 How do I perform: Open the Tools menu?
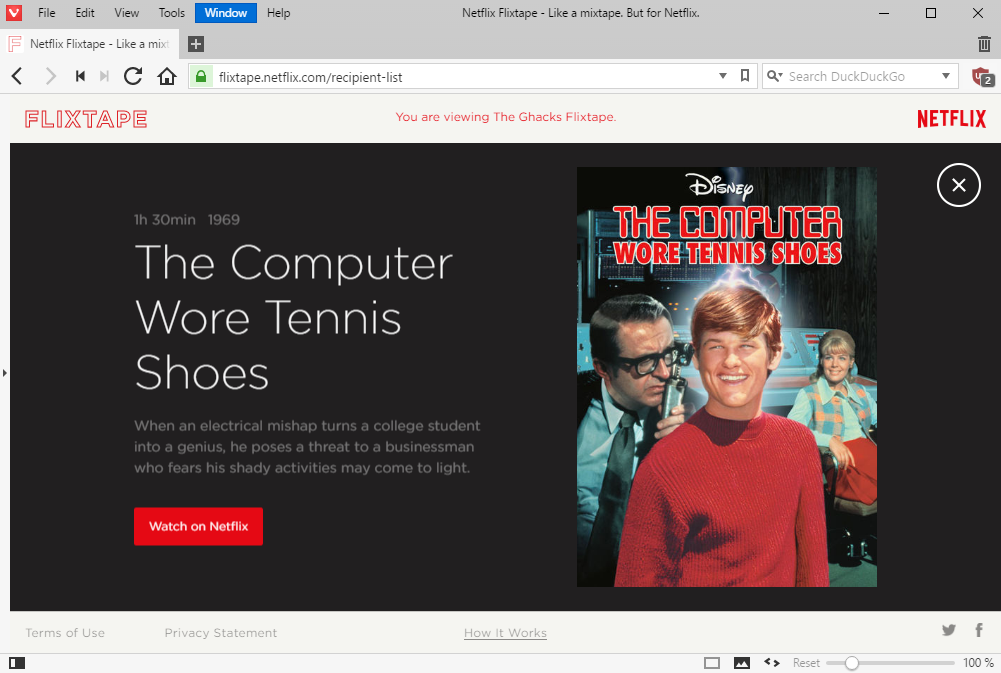pyautogui.click(x=171, y=13)
